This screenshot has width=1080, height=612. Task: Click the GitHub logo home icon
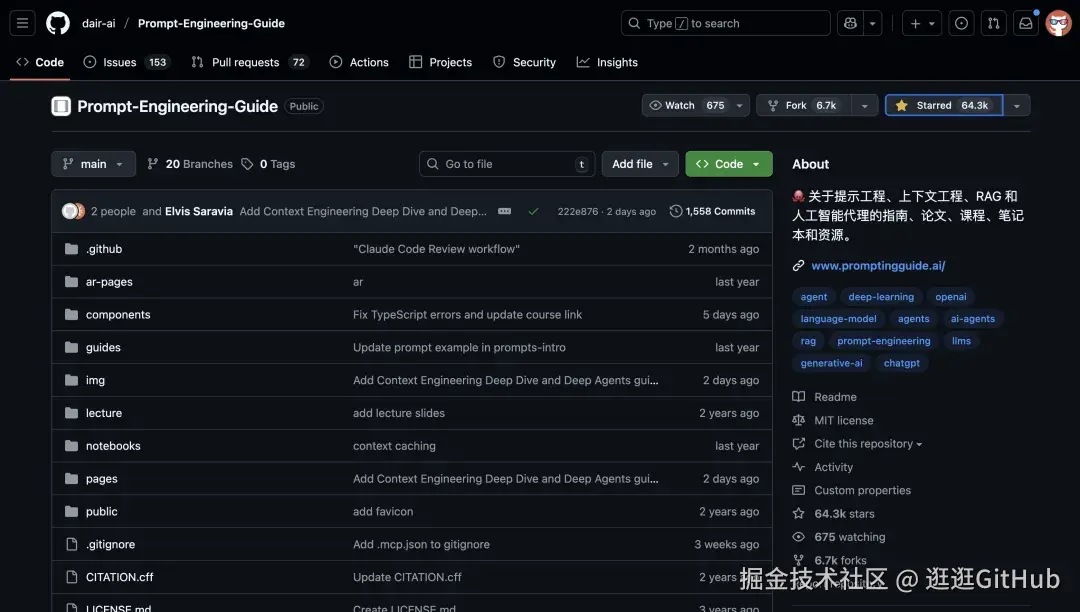click(58, 23)
